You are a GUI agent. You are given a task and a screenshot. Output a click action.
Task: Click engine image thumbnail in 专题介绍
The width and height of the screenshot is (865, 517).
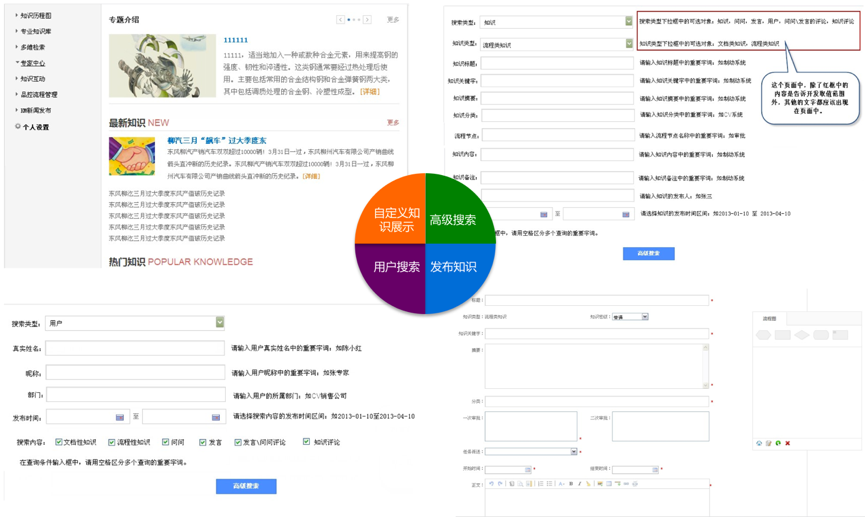coord(162,66)
